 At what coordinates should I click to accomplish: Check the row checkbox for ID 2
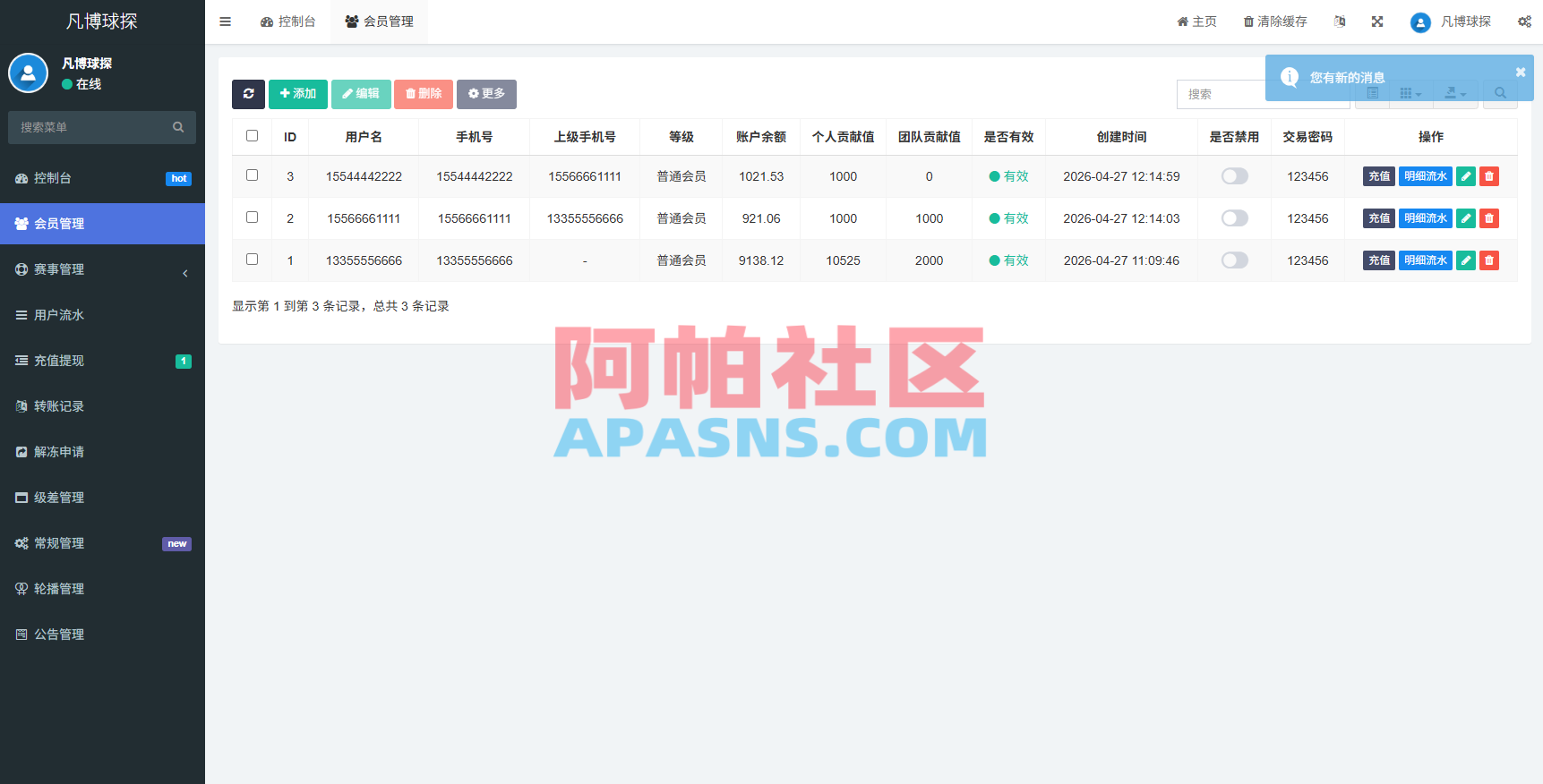coord(252,217)
